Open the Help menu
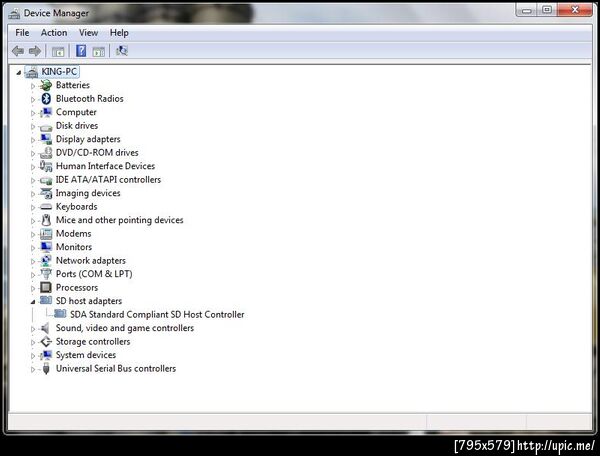The height and width of the screenshot is (456, 600). (119, 33)
